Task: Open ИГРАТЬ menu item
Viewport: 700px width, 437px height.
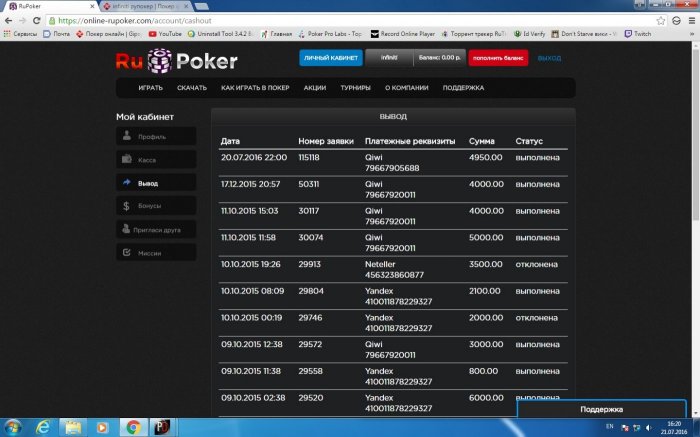Action: [150, 88]
